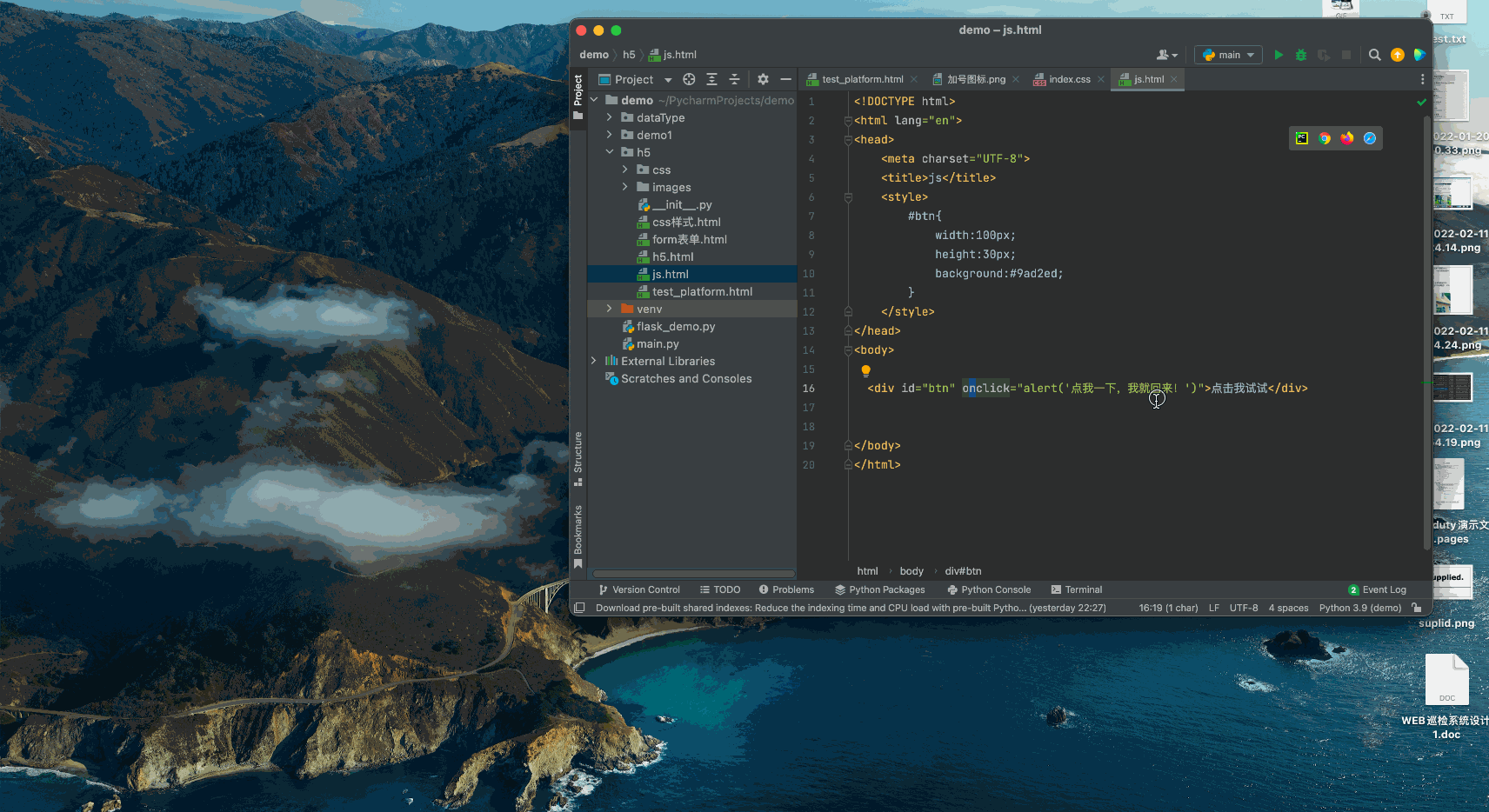Click the orange IDE update arrow icon
Viewport: 1489px width, 812px height.
coord(1398,55)
